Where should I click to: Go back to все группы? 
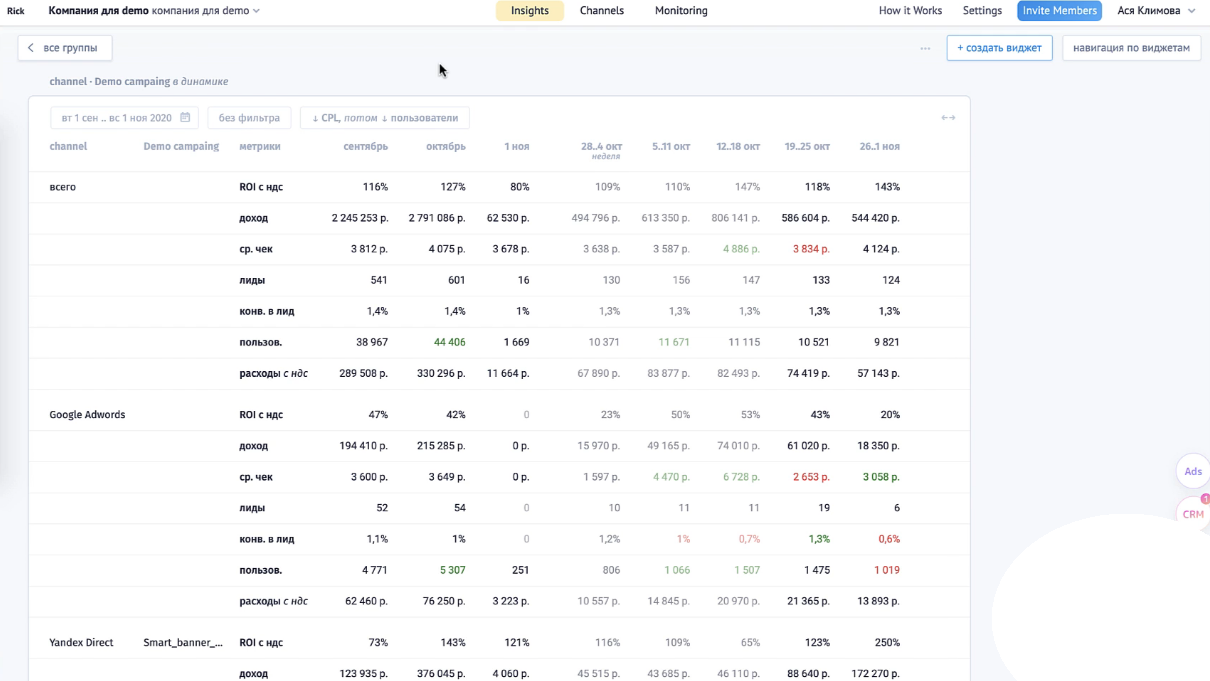pyautogui.click(x=65, y=48)
